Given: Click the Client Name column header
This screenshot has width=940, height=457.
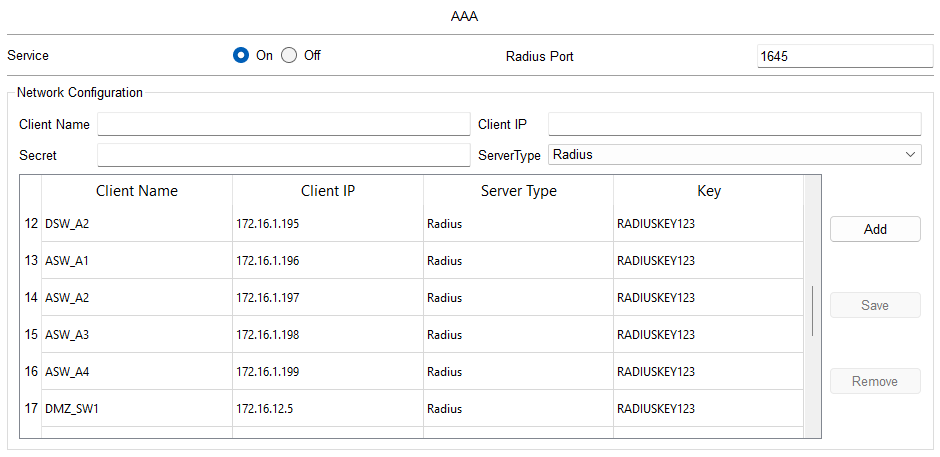Looking at the screenshot, I should pyautogui.click(x=137, y=191).
